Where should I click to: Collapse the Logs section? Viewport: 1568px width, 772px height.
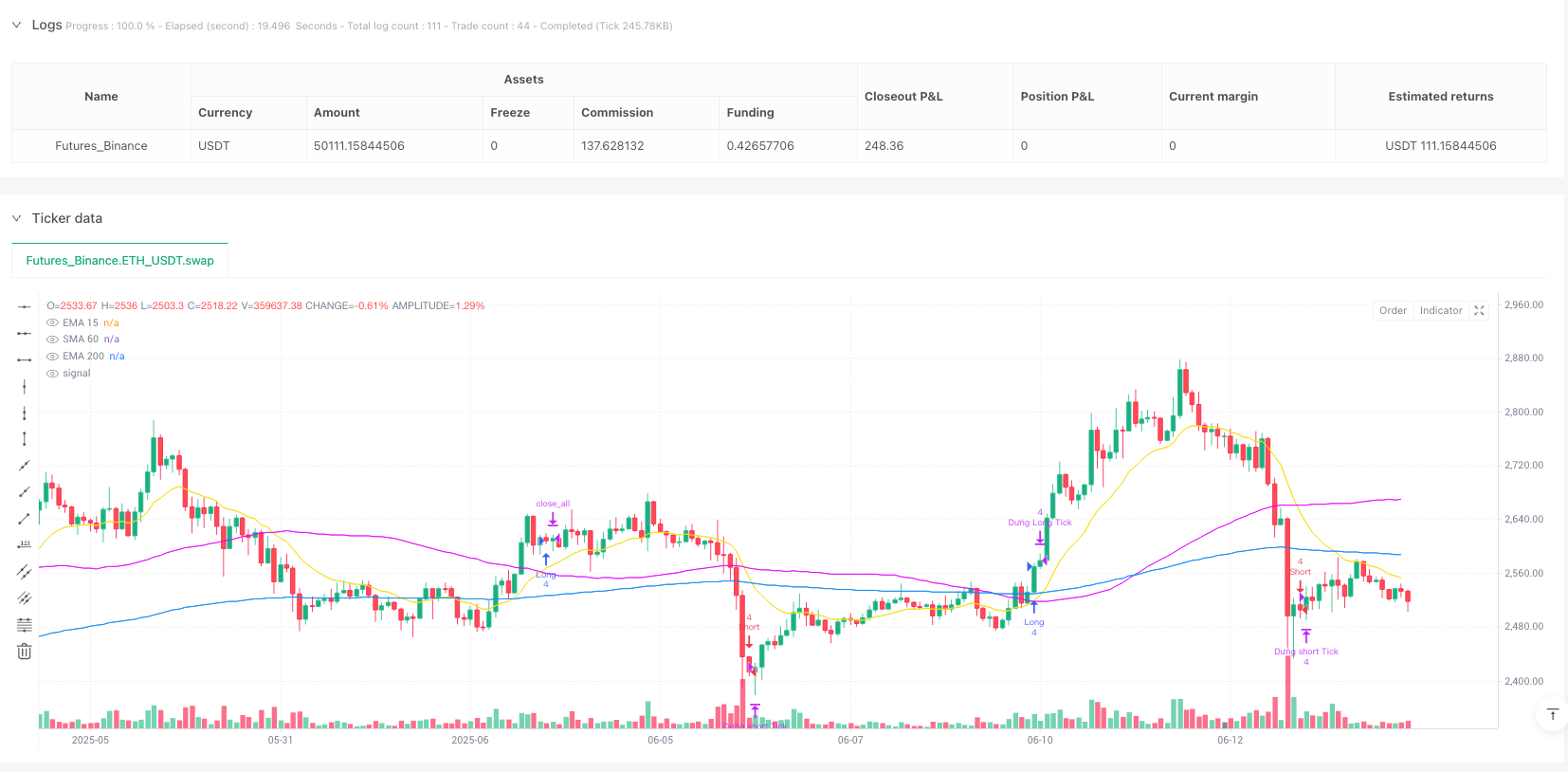click(16, 25)
